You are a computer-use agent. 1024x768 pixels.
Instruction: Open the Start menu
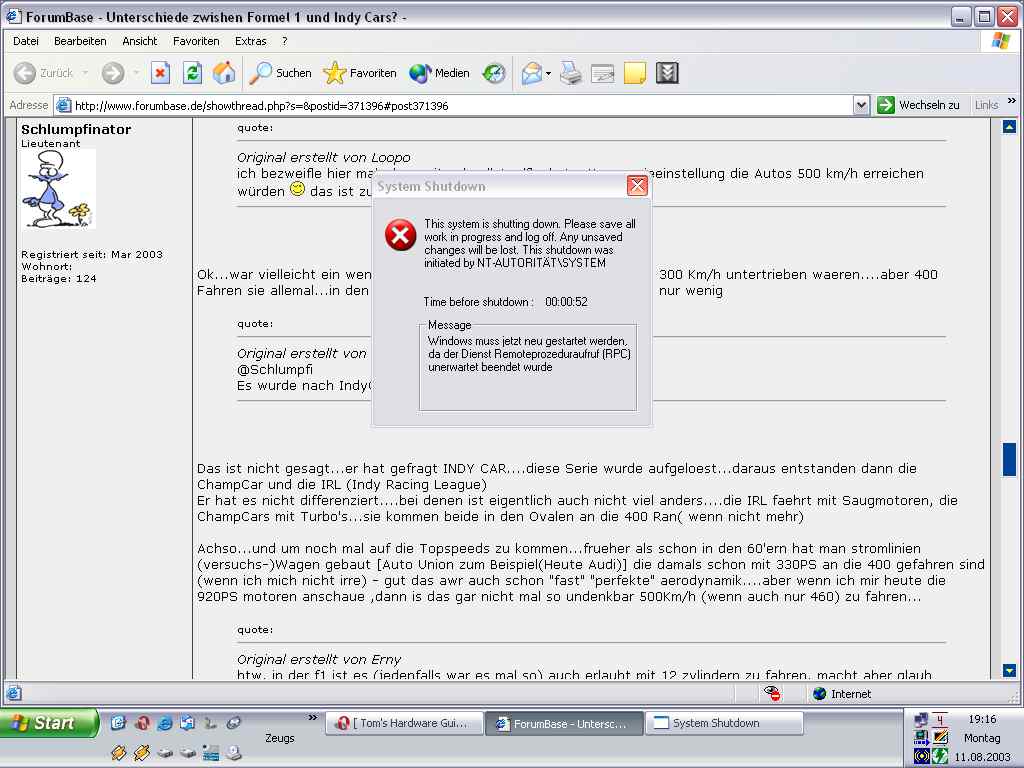point(48,724)
